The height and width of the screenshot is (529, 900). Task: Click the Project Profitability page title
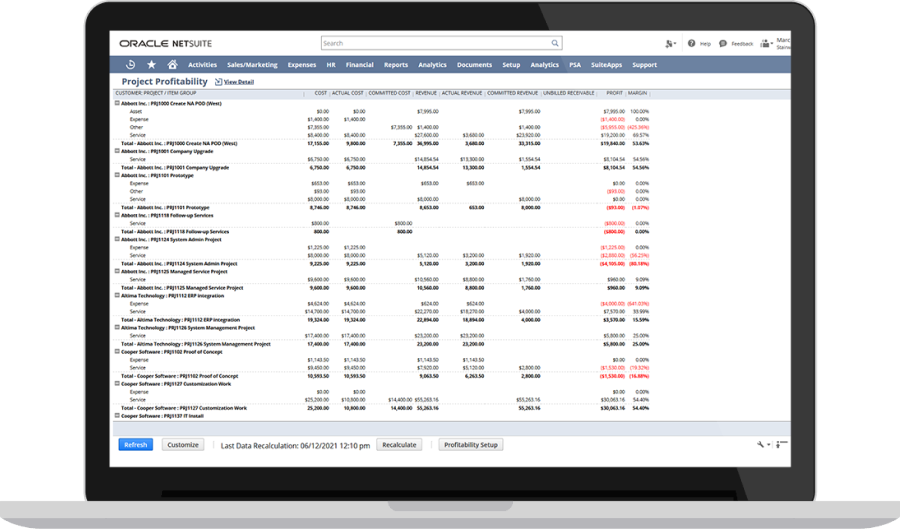165,81
